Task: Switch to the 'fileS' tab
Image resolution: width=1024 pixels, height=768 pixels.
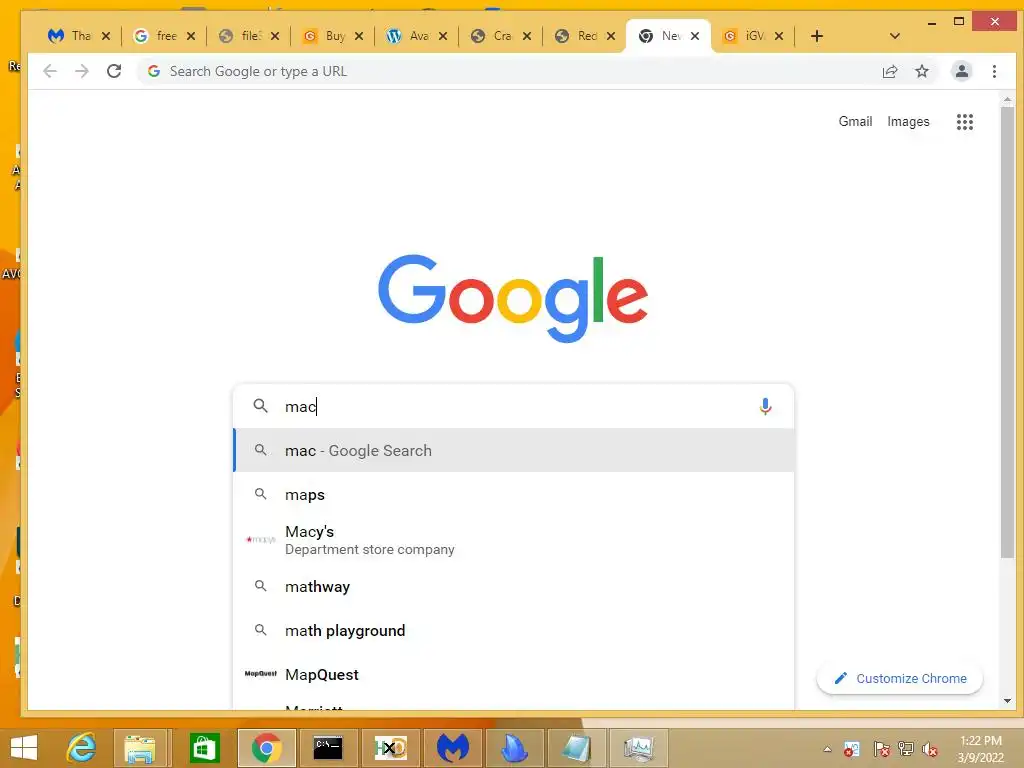Action: 240,36
